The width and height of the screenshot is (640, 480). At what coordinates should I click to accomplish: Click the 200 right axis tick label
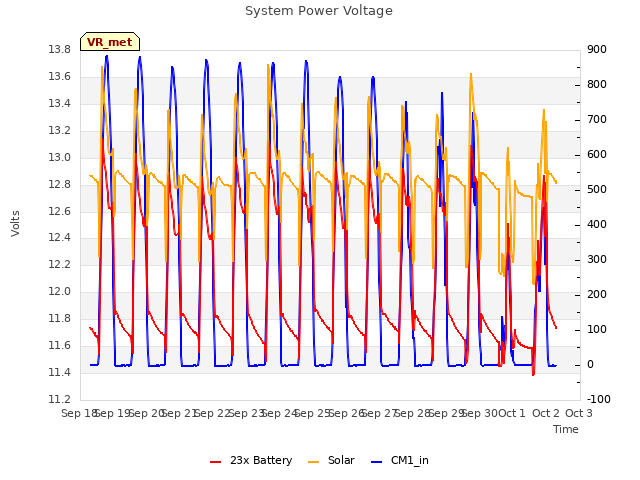(597, 295)
